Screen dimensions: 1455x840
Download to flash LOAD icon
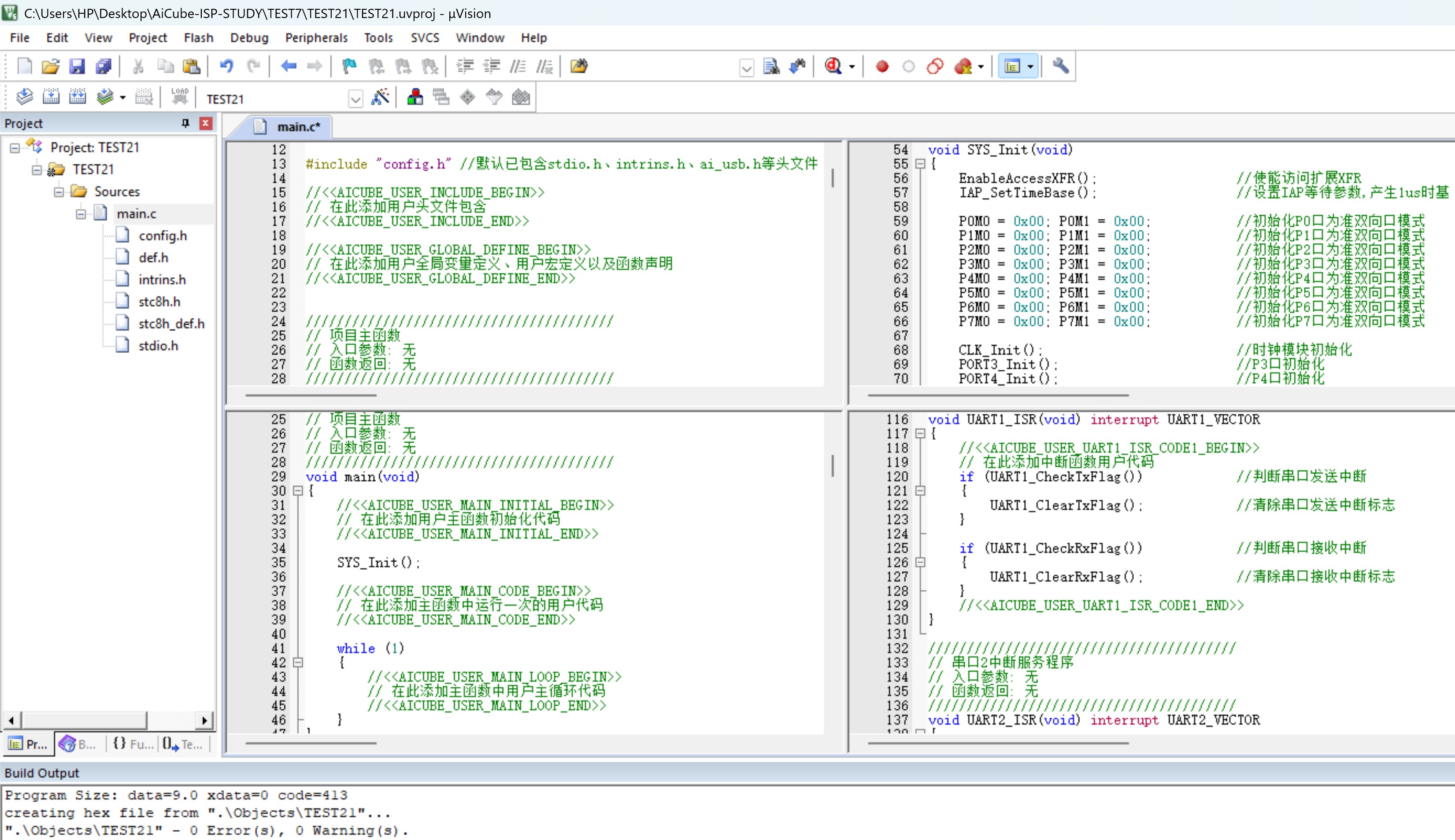coord(179,96)
